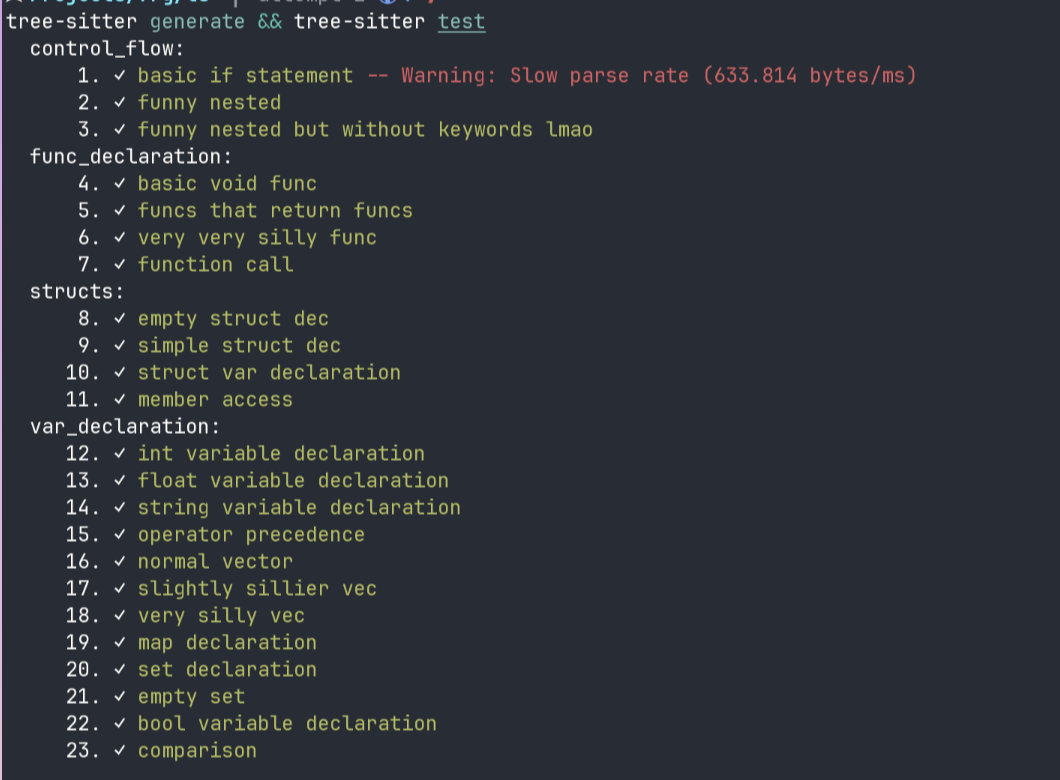The height and width of the screenshot is (780, 1060).
Task: Click the checkmark before "operator precedence"
Action: pyautogui.click(x=120, y=535)
